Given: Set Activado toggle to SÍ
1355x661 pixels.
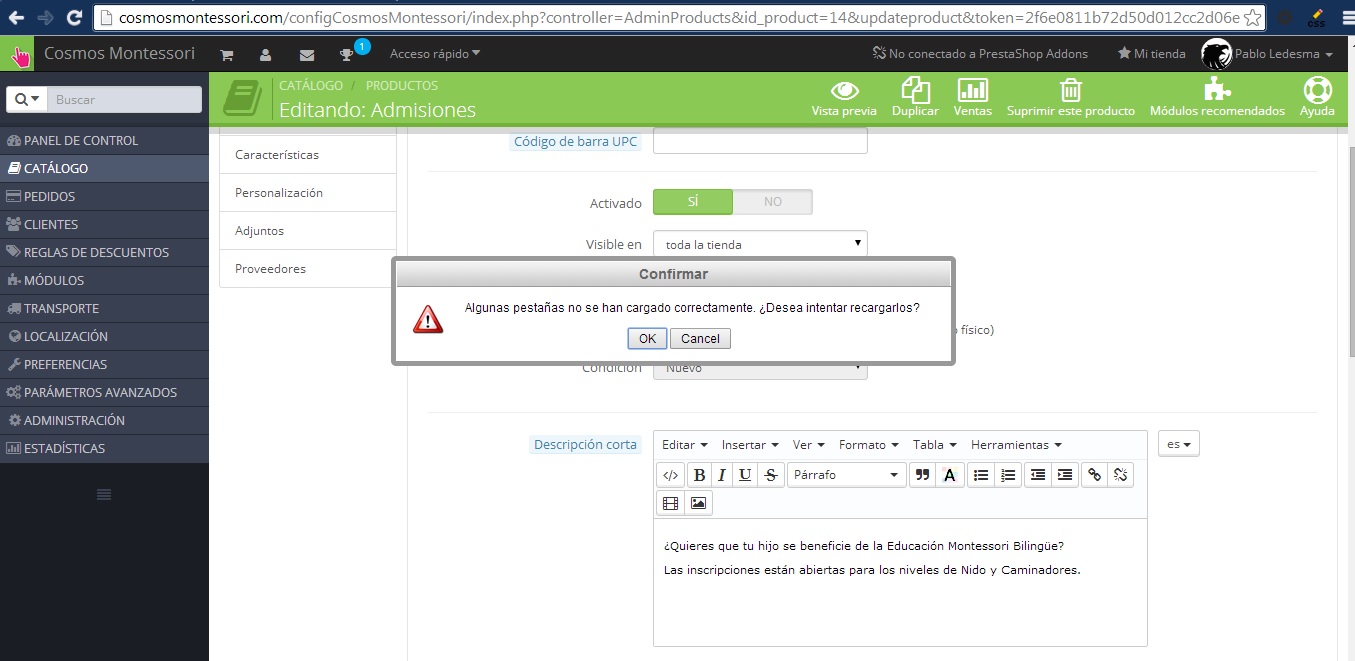Looking at the screenshot, I should (693, 202).
